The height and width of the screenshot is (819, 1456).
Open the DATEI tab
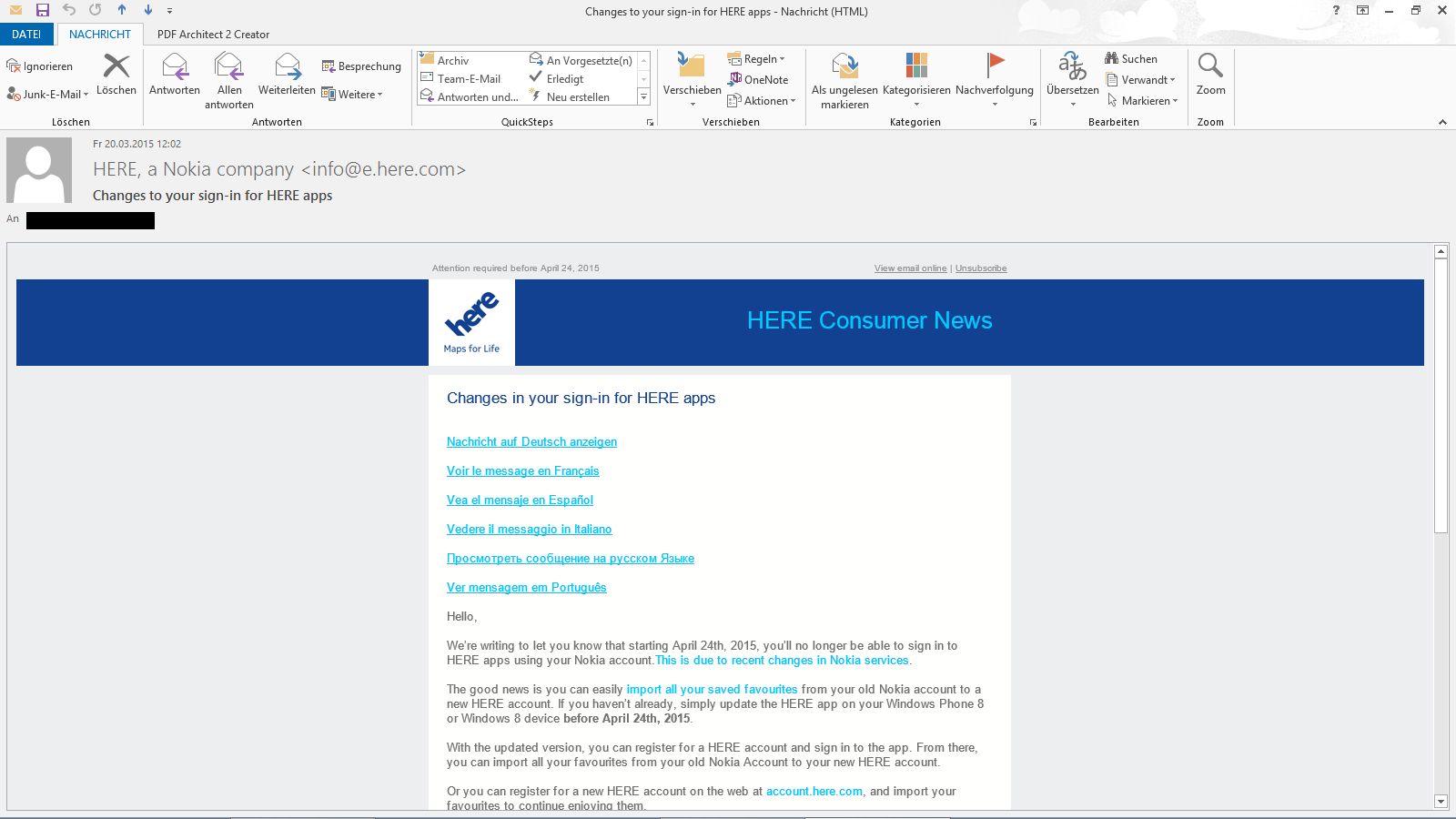pyautogui.click(x=26, y=34)
